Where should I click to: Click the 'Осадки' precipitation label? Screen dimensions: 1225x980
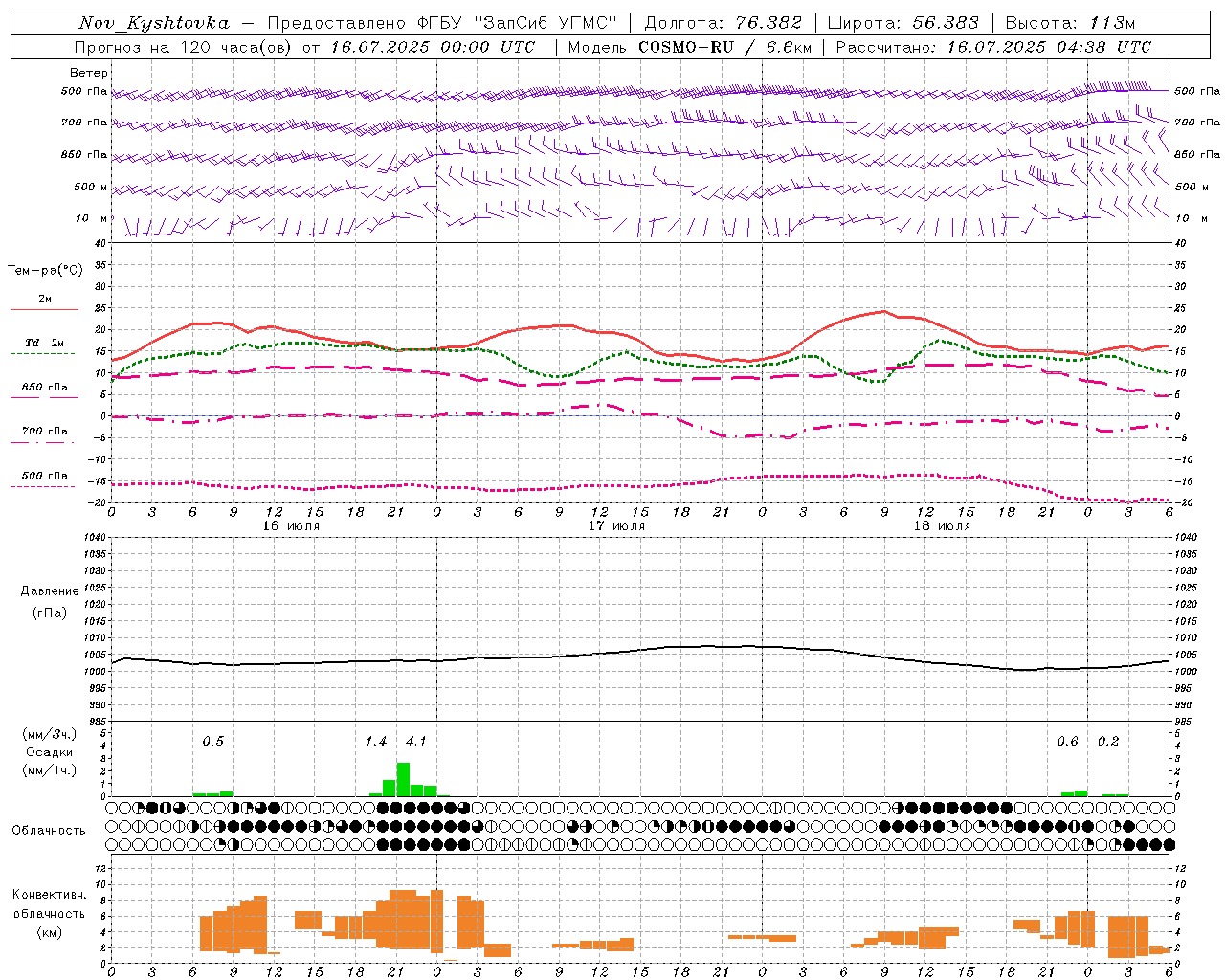click(49, 752)
